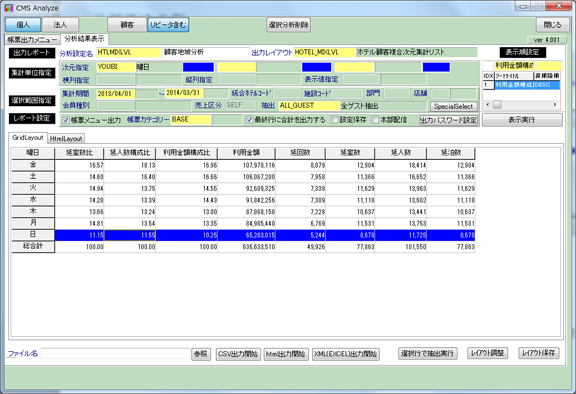Open the 帳票出力メニュー tab
Image resolution: width=576 pixels, height=394 pixels.
pos(33,40)
